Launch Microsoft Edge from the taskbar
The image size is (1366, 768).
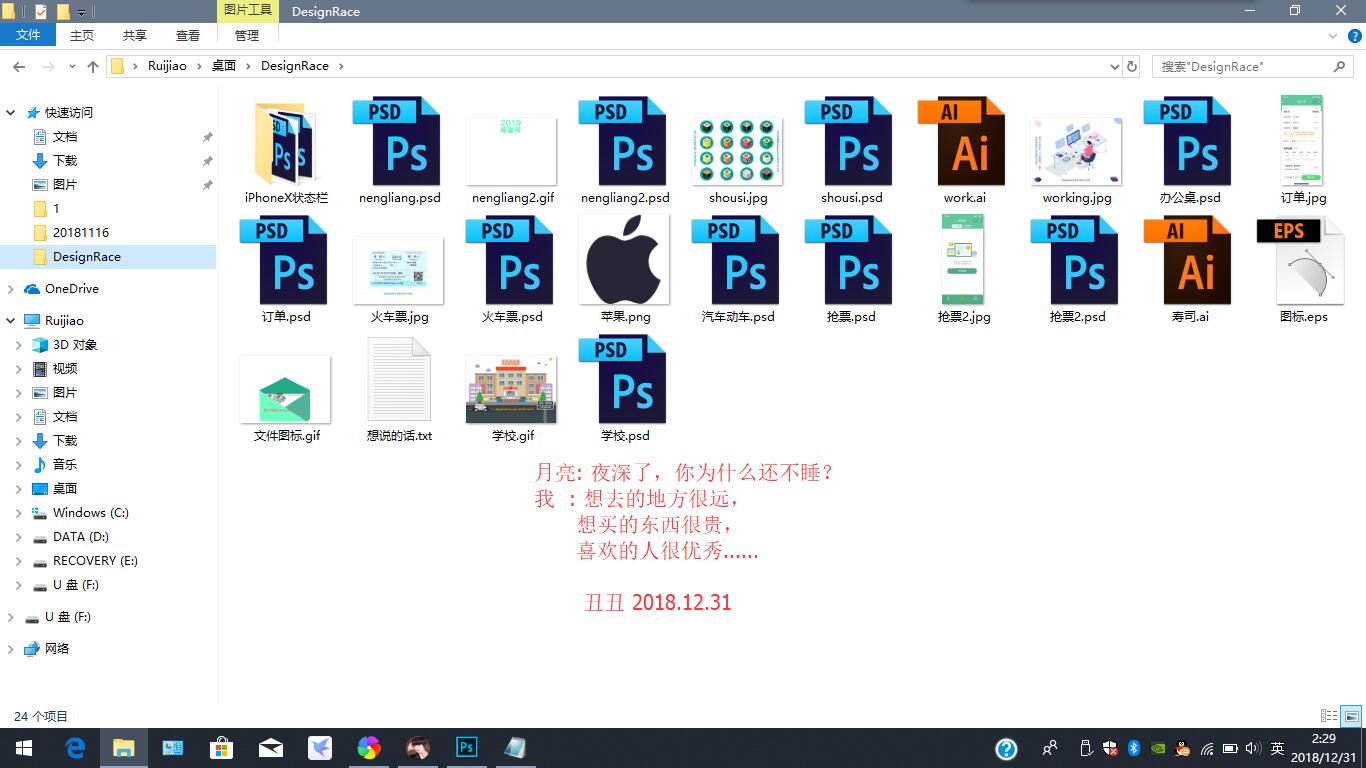pyautogui.click(x=75, y=747)
